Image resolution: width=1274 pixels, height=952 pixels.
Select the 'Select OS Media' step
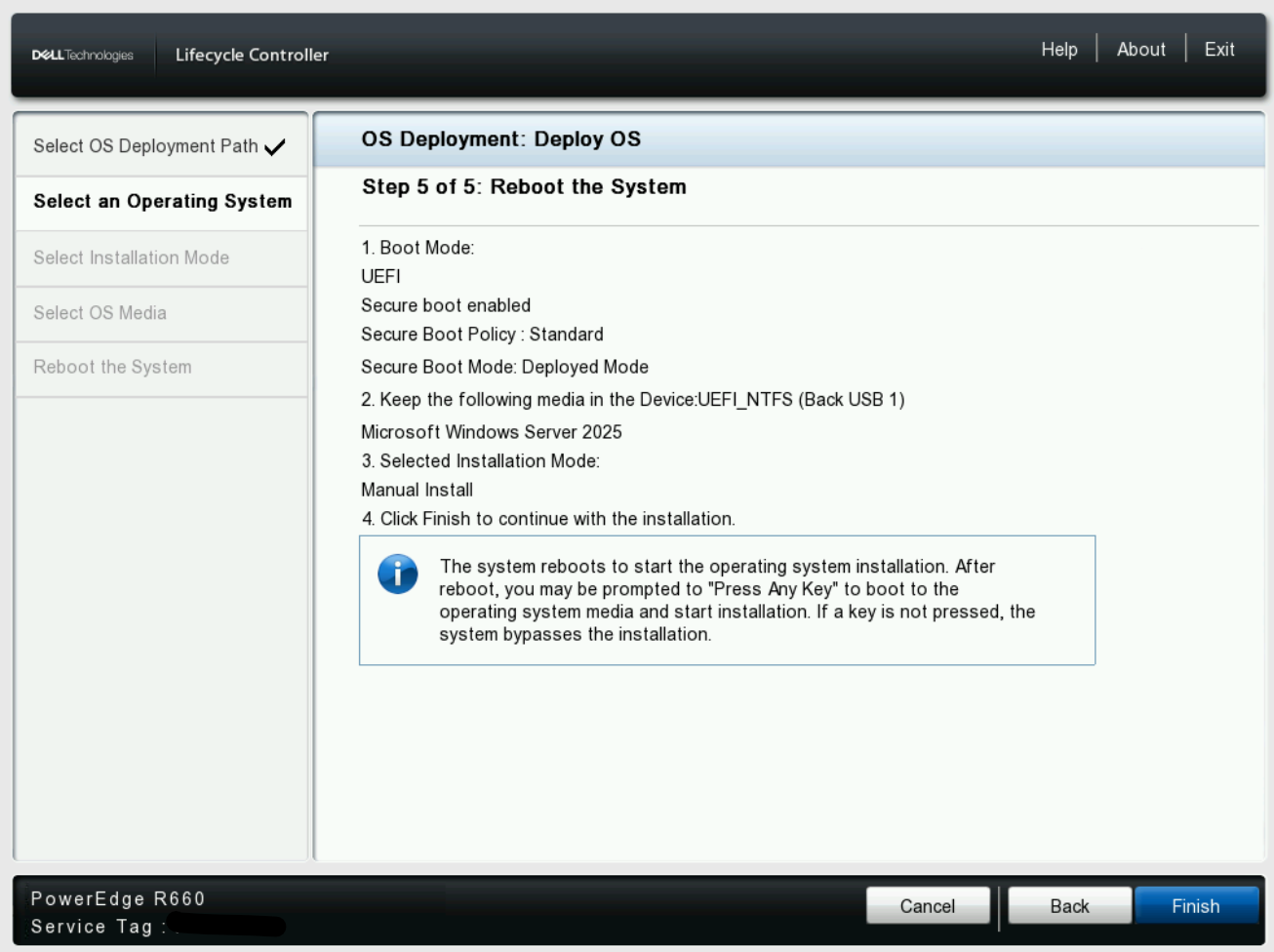pos(162,313)
